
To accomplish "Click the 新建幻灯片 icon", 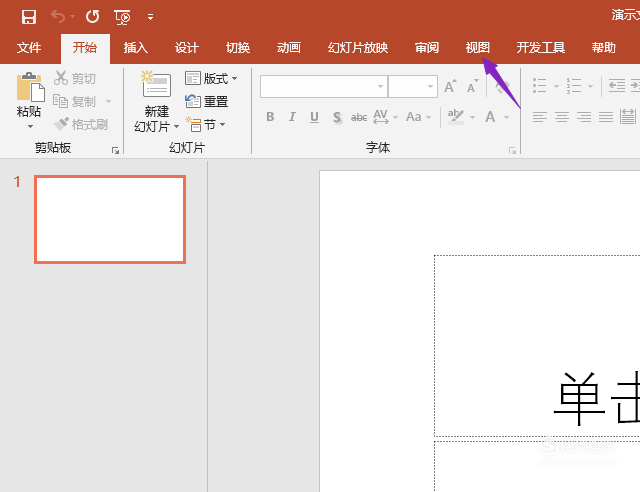I will [156, 85].
